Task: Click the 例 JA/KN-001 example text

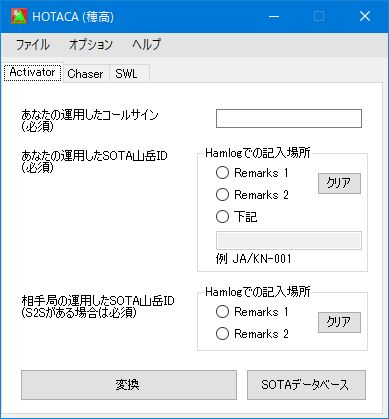Action: pos(253,259)
